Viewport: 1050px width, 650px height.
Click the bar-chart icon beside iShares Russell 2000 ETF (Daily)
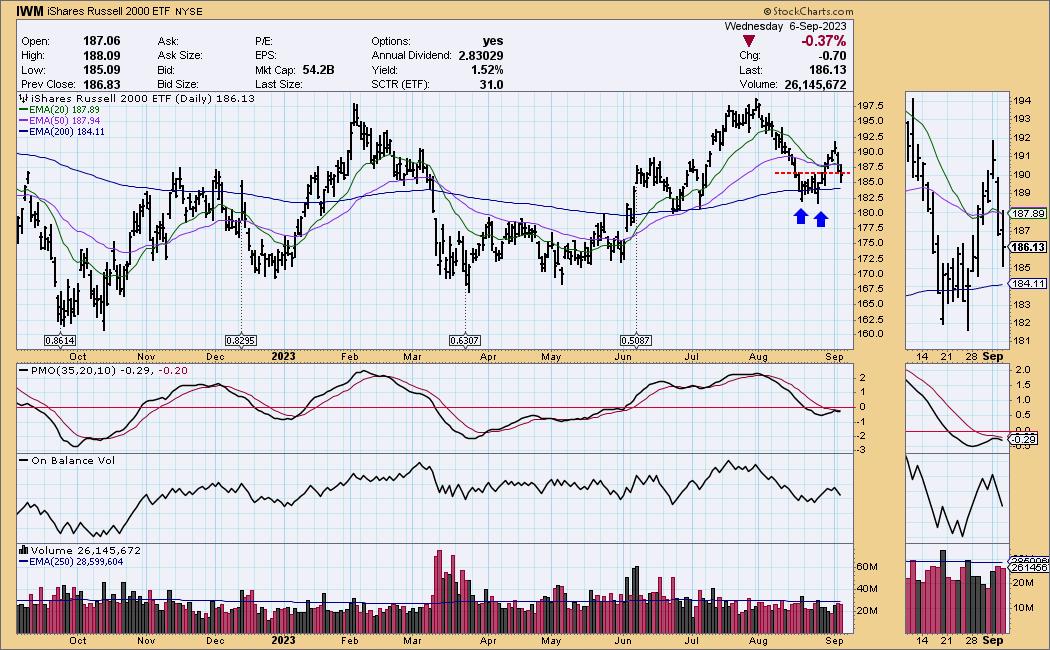click(24, 98)
